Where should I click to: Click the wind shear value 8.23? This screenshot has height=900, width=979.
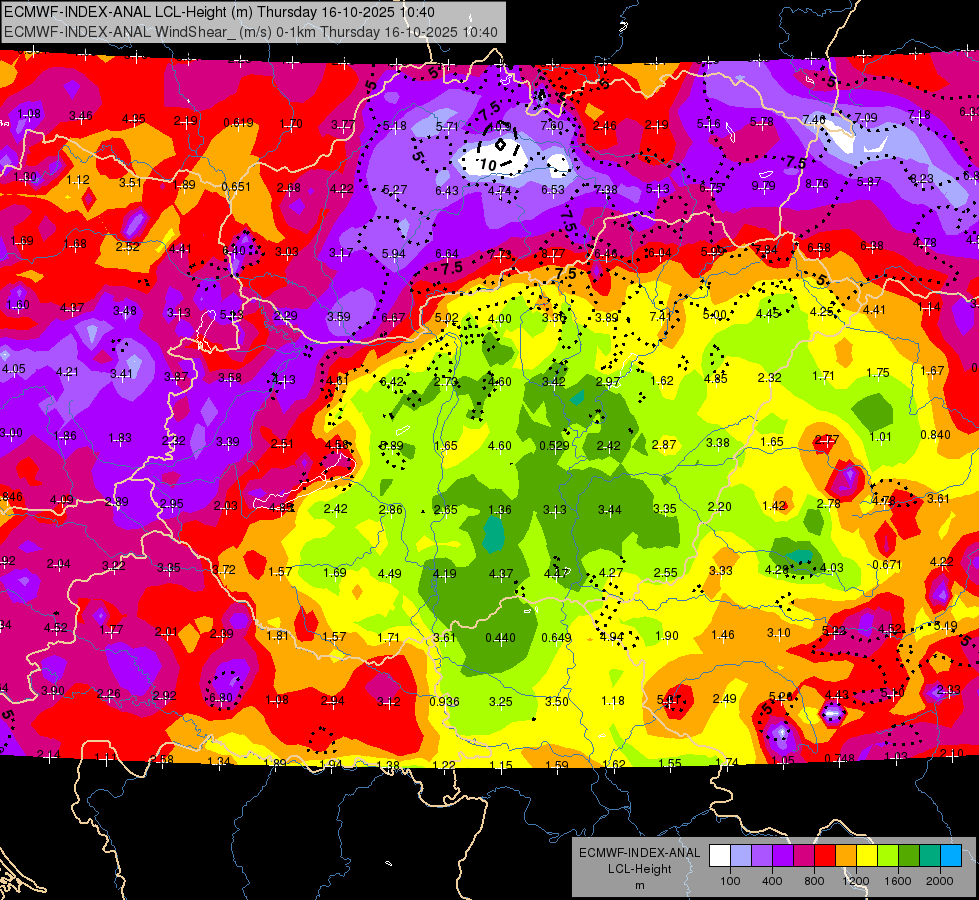[921, 179]
